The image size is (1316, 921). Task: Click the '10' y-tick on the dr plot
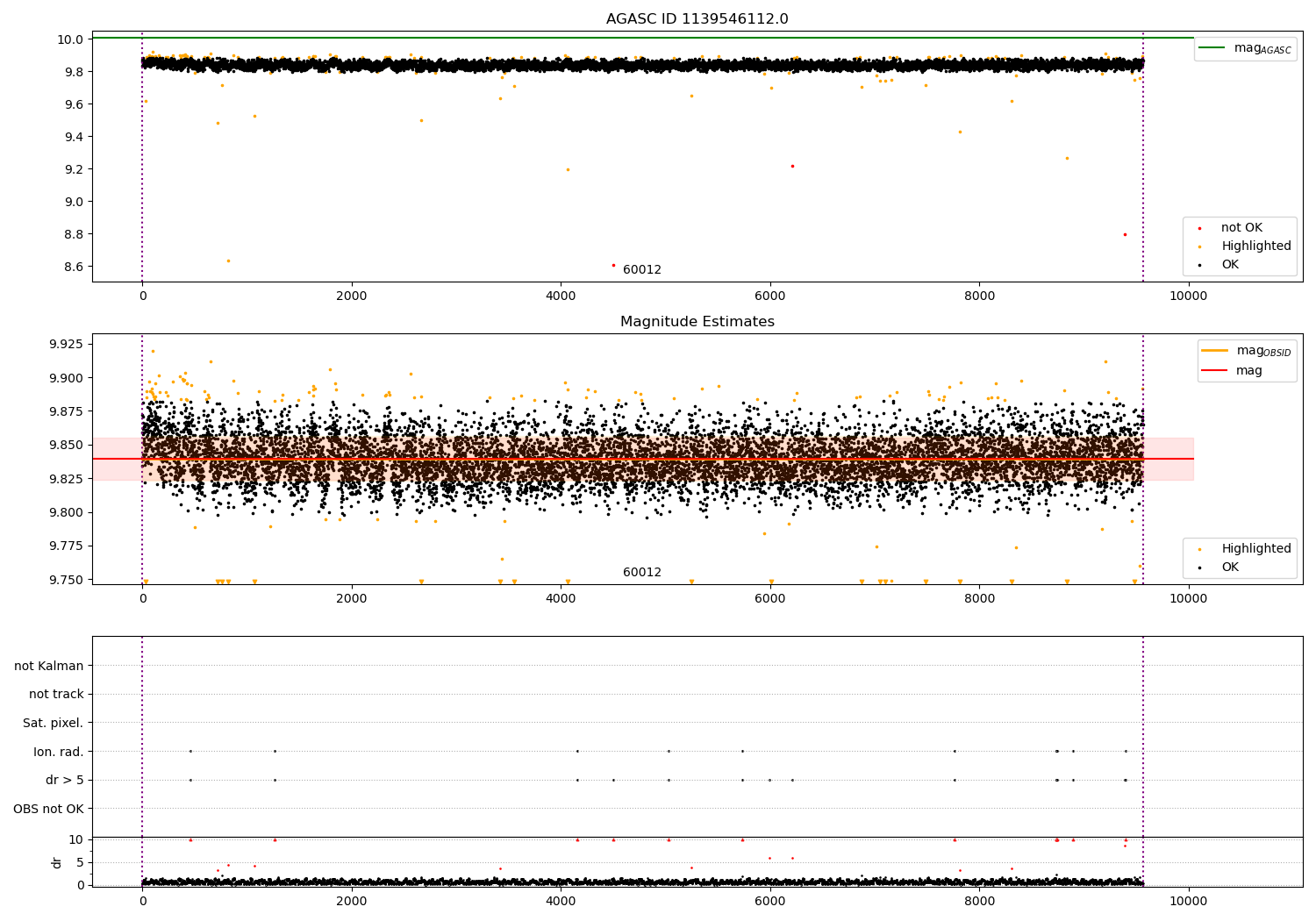[x=75, y=839]
